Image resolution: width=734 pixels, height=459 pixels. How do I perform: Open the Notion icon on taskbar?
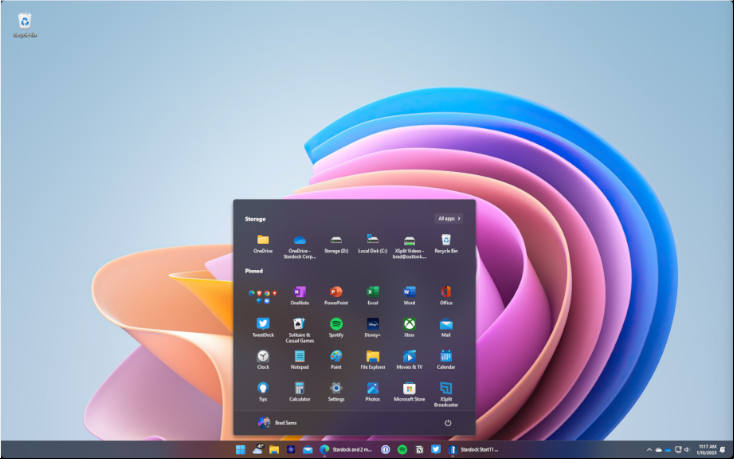[419, 450]
